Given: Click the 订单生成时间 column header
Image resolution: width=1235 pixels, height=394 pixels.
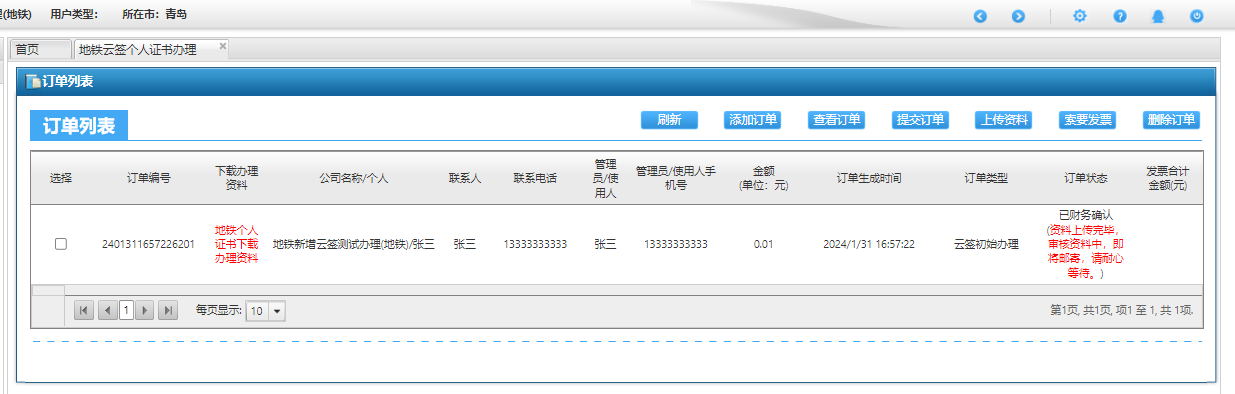Looking at the screenshot, I should (869, 178).
